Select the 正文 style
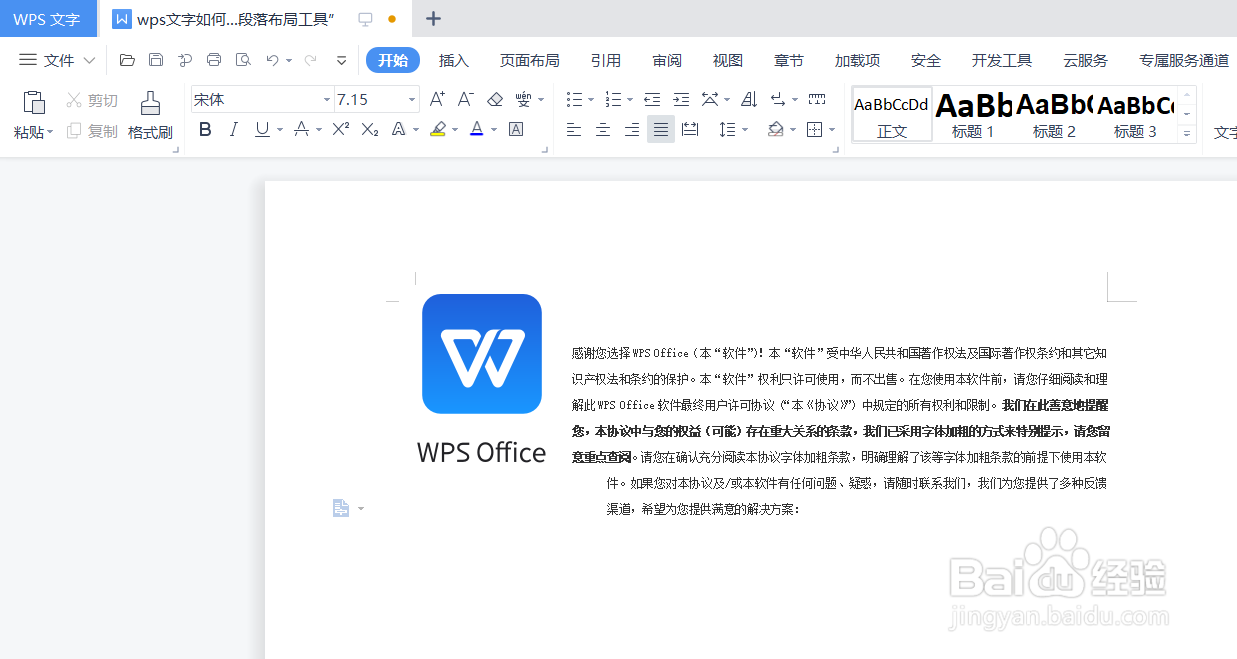Image resolution: width=1237 pixels, height=659 pixels. (x=892, y=114)
